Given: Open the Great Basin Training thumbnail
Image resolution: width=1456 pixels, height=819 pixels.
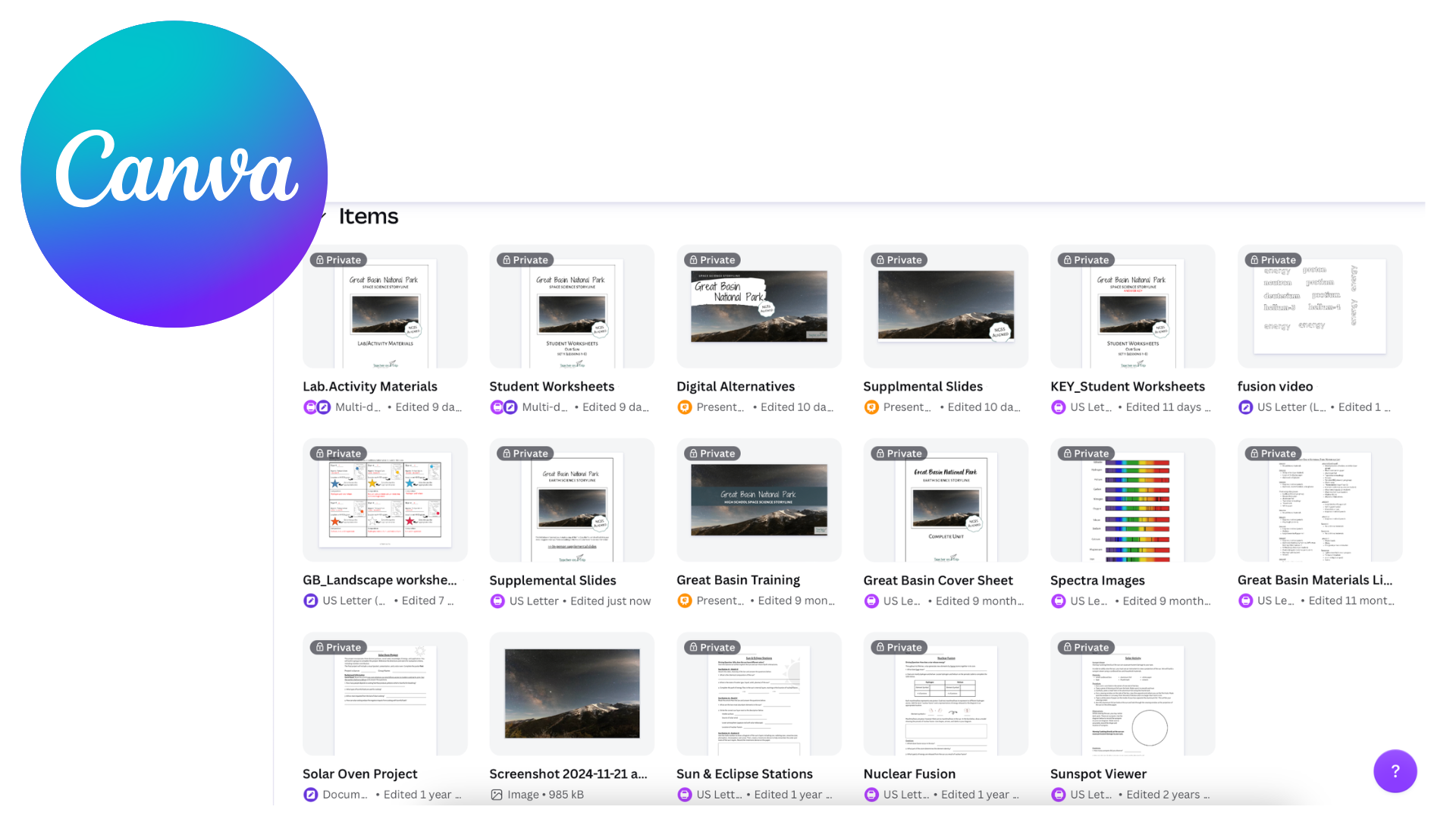Looking at the screenshot, I should (759, 500).
